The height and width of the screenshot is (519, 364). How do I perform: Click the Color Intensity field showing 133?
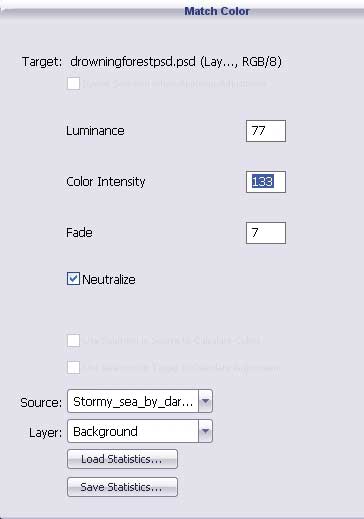266,182
